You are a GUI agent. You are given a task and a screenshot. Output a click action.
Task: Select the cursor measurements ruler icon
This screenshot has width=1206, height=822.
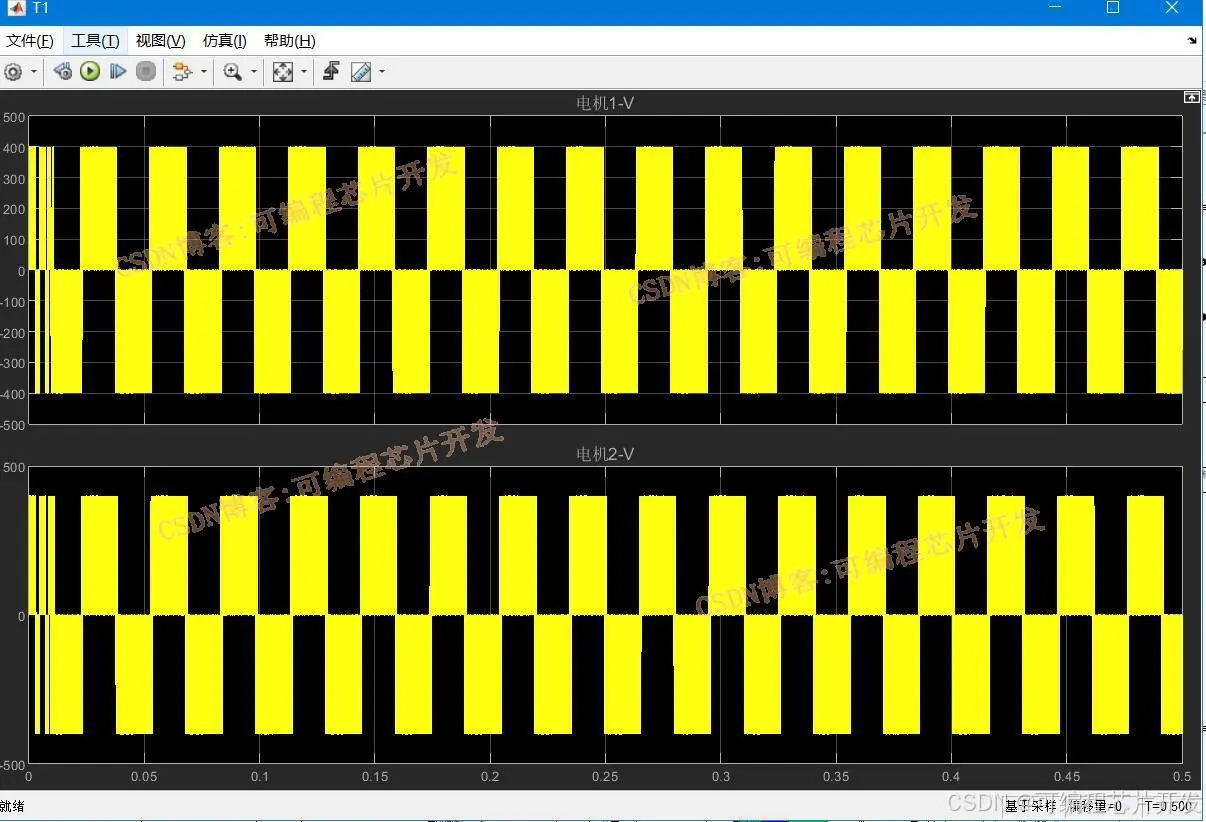click(x=361, y=72)
